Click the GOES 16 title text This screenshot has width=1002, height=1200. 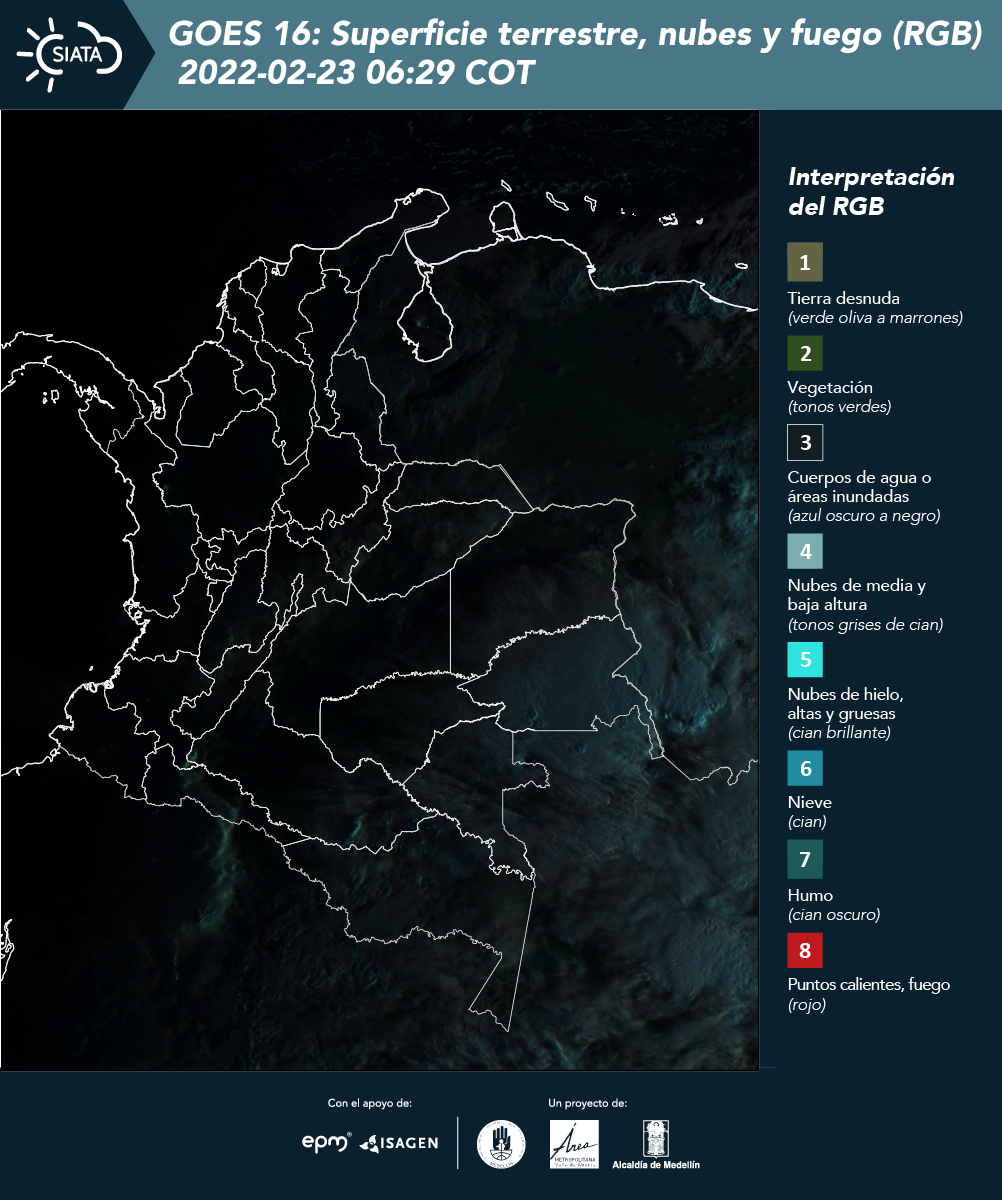574,35
